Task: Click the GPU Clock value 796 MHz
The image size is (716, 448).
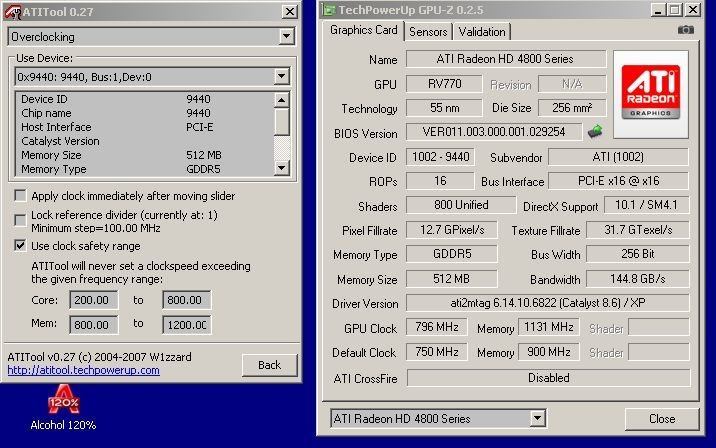Action: pyautogui.click(x=437, y=327)
